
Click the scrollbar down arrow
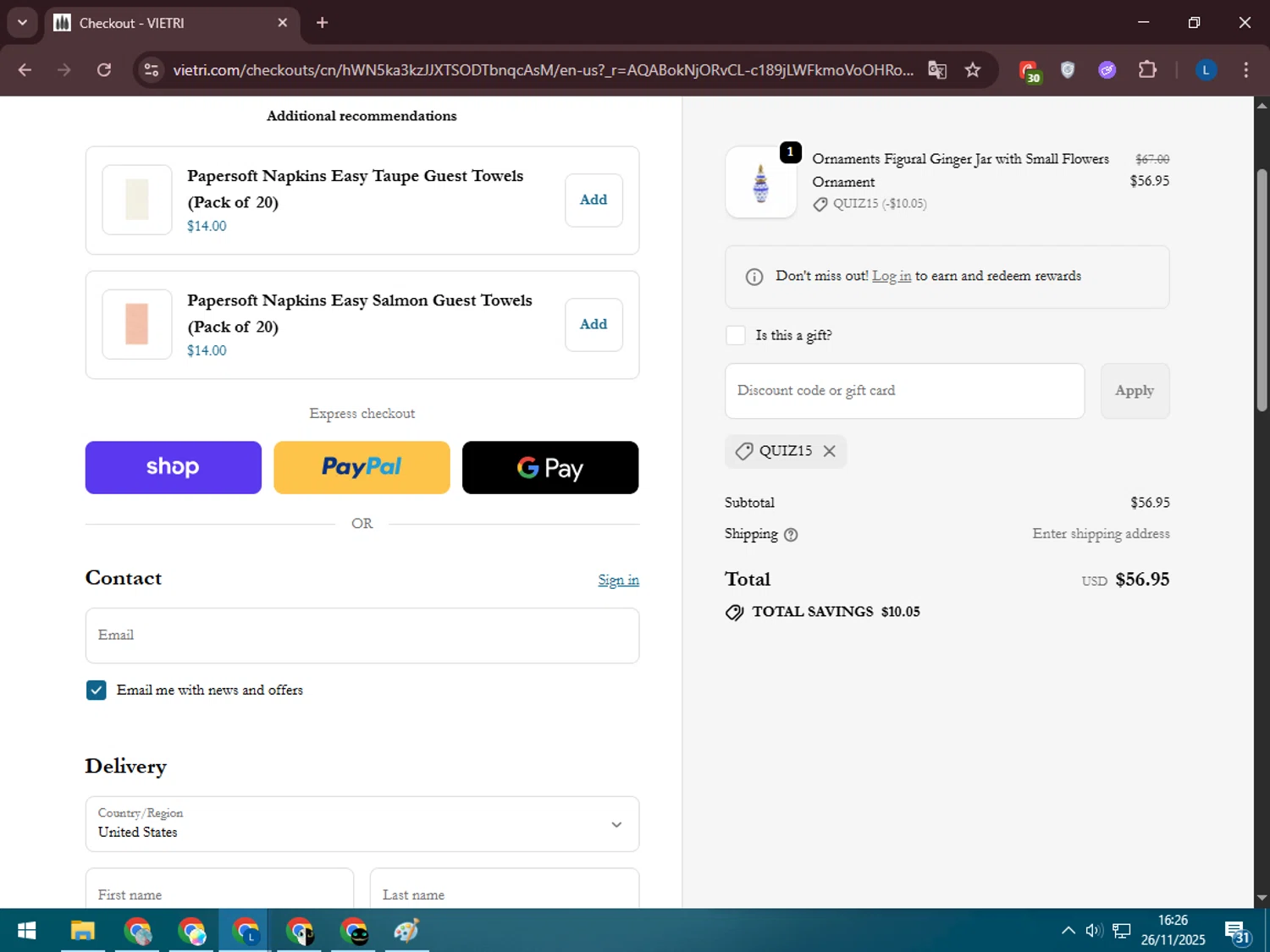pos(1262,899)
